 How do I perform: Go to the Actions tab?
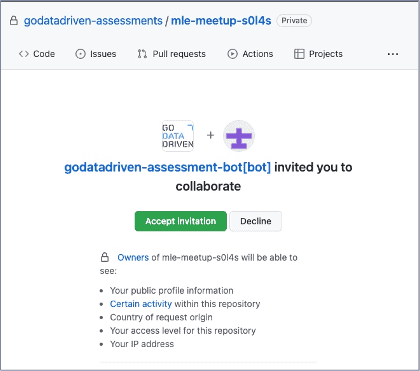pyautogui.click(x=250, y=54)
